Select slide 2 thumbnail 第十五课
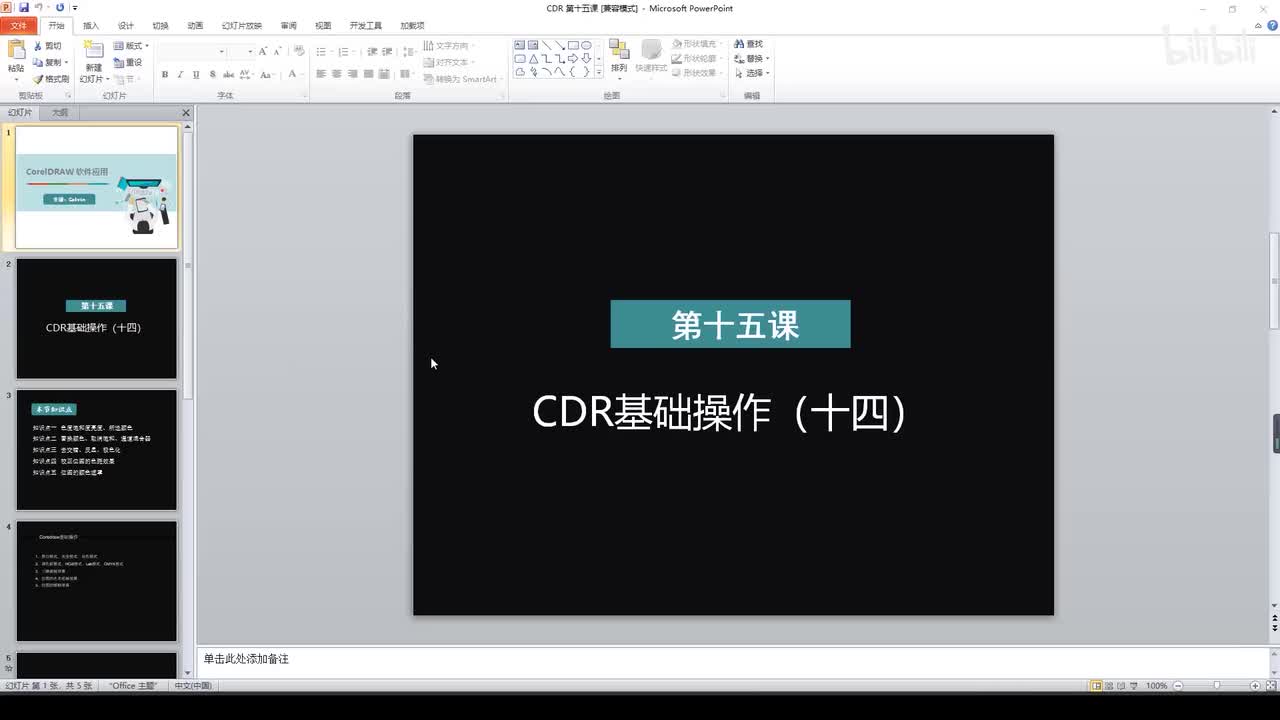The width and height of the screenshot is (1280, 720). click(x=96, y=319)
